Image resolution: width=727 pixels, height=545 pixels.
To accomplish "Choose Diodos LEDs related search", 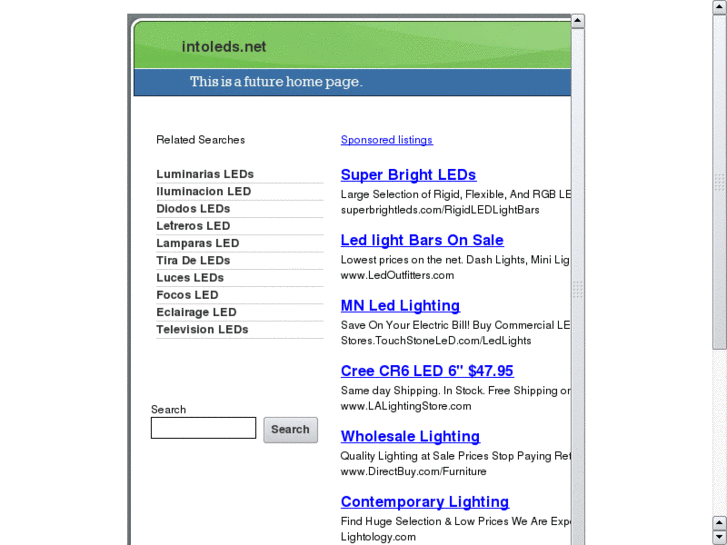I will point(193,208).
